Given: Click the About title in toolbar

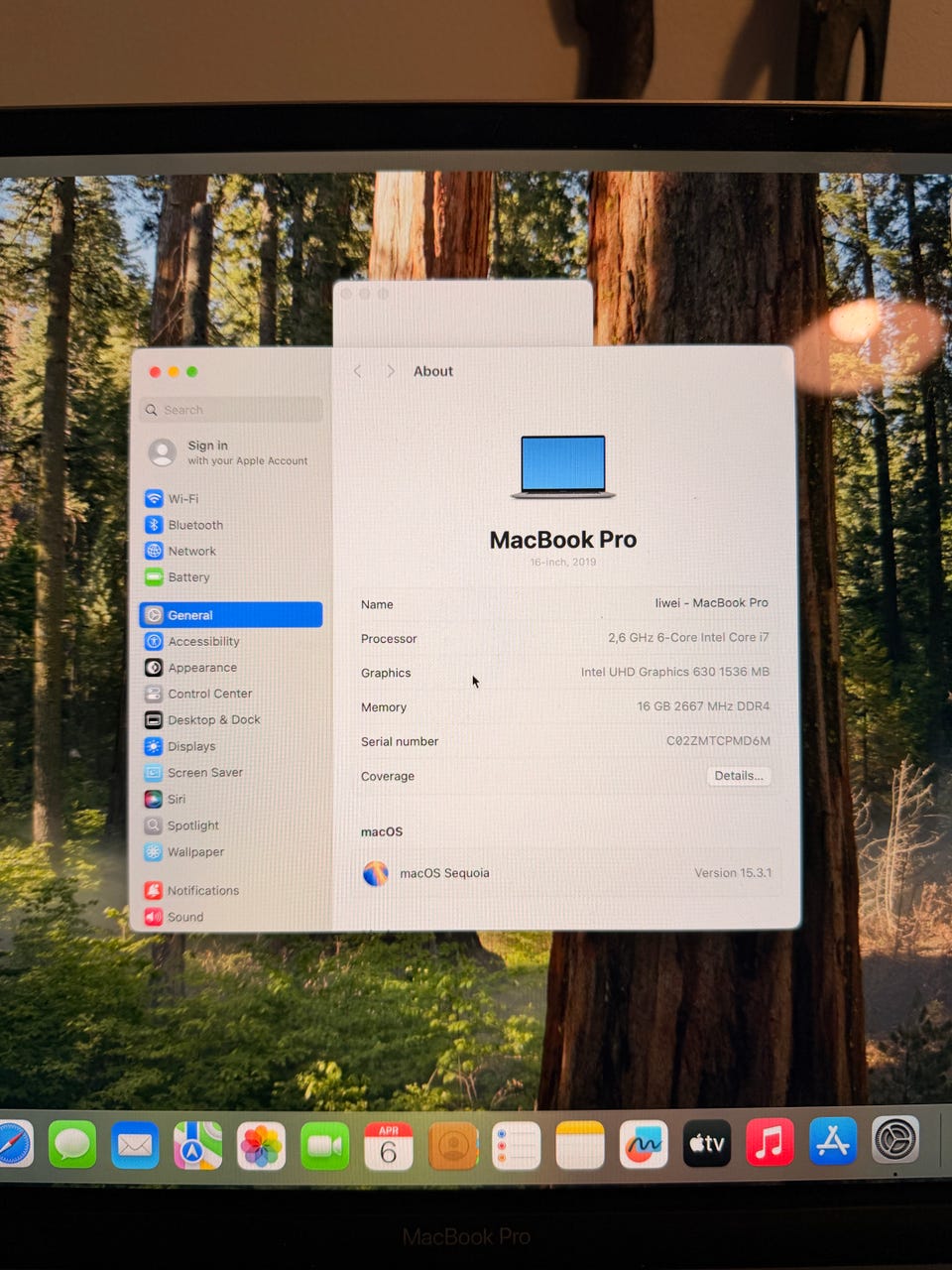Looking at the screenshot, I should pyautogui.click(x=433, y=371).
